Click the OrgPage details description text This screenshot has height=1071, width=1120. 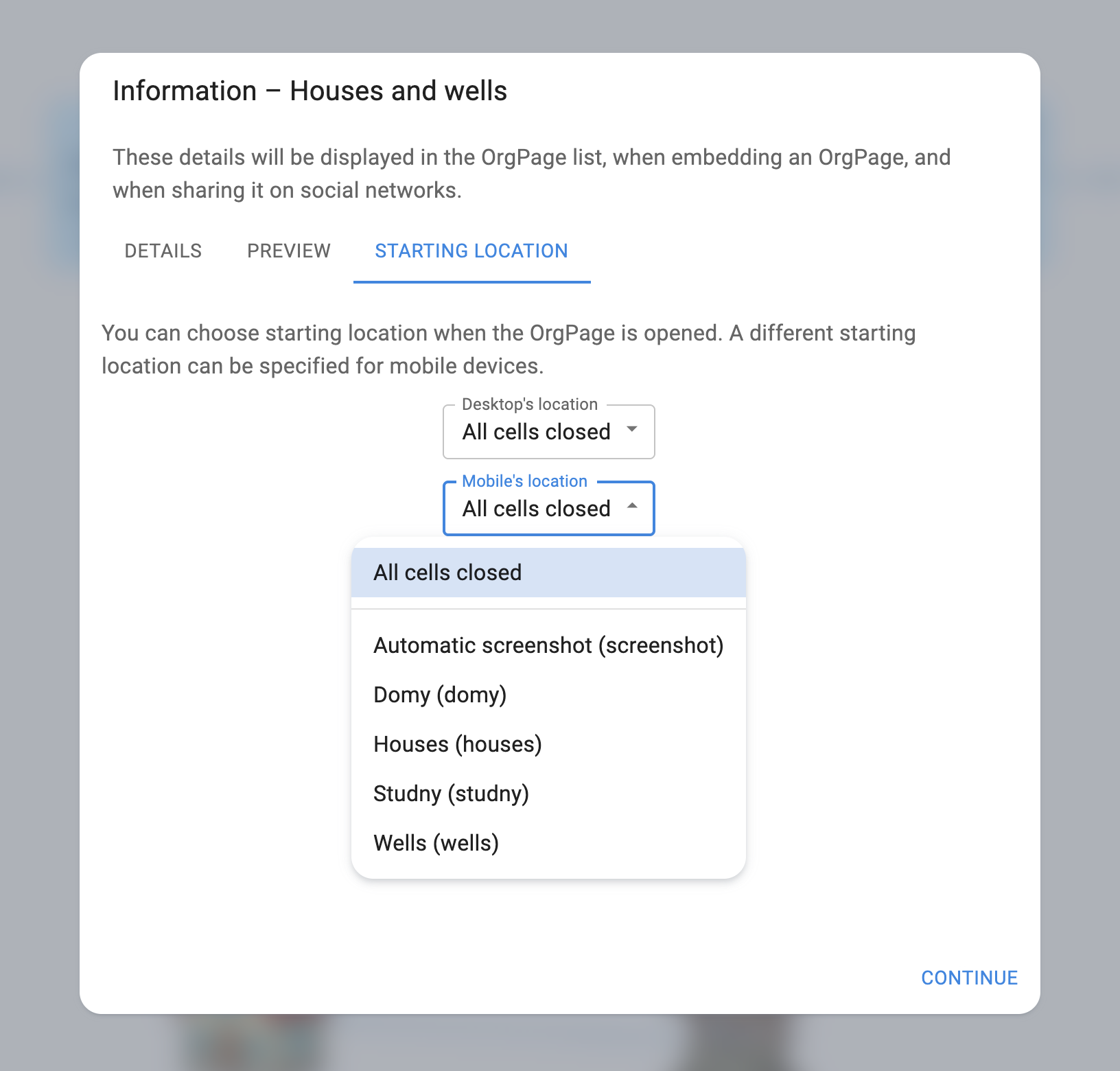pos(531,174)
